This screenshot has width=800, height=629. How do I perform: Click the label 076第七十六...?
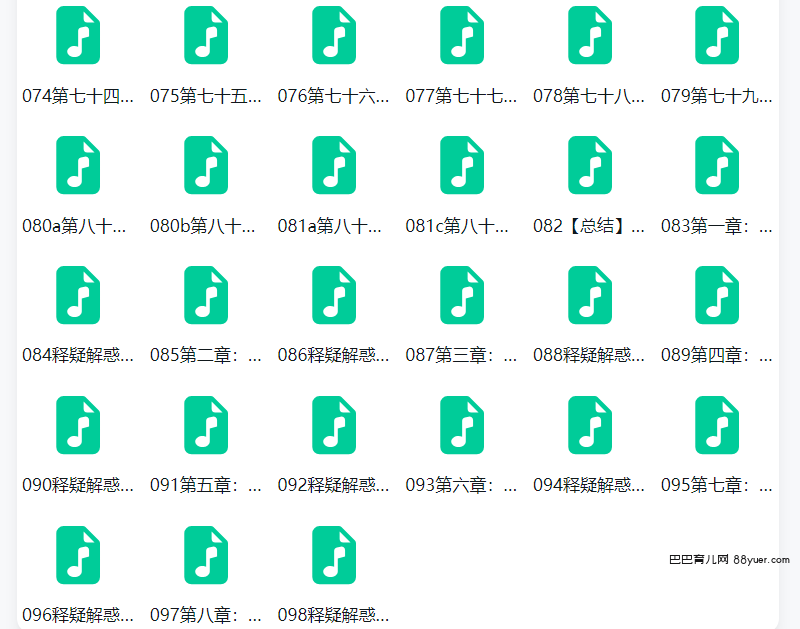pyautogui.click(x=334, y=96)
